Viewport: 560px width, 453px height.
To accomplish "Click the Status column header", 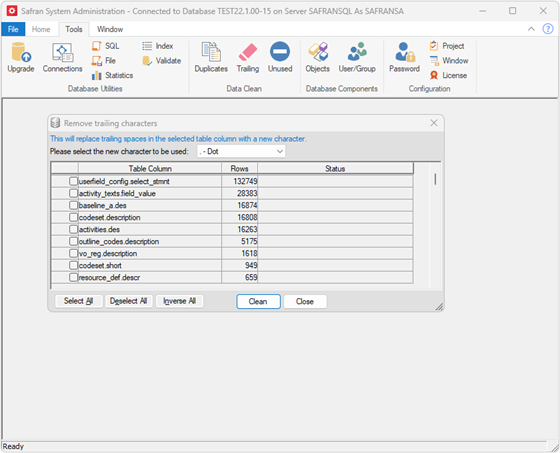I will [x=335, y=169].
